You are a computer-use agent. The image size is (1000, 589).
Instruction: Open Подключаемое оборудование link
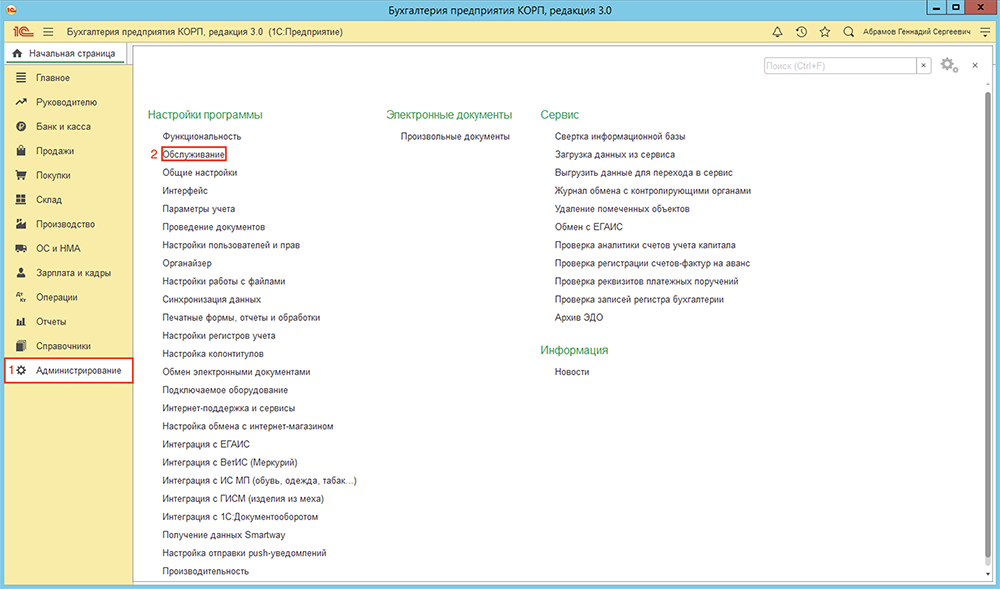coord(225,390)
